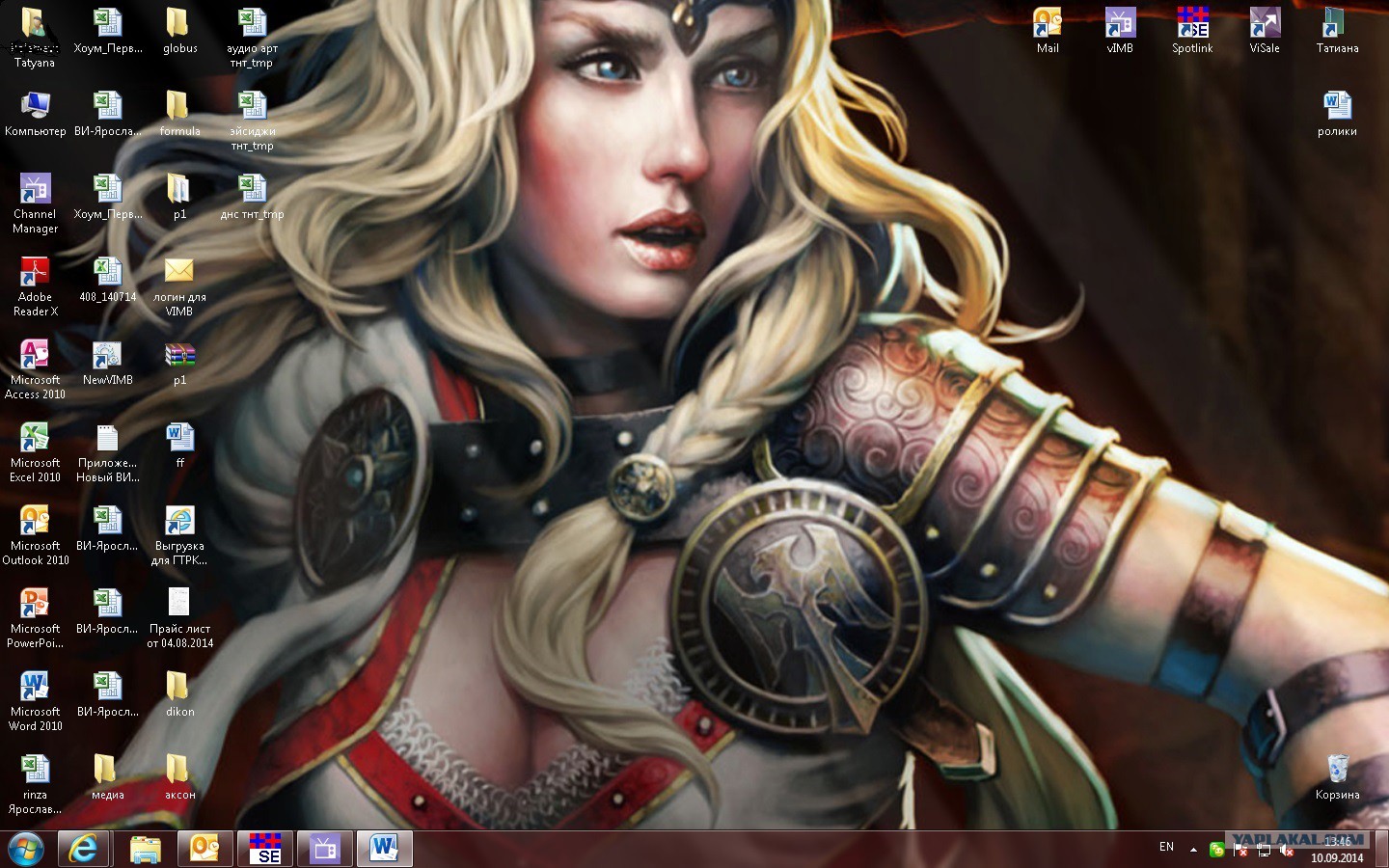Screen dimensions: 1389x868
Task: Select the 408_140714 spreadsheet
Action: click(x=107, y=281)
